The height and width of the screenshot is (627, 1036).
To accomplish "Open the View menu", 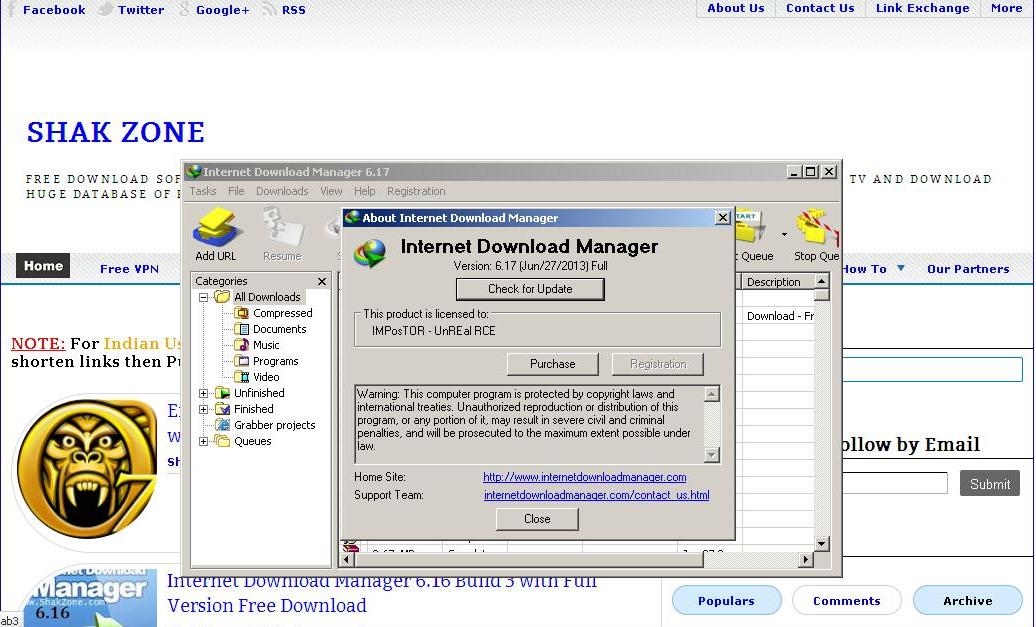I will (331, 191).
